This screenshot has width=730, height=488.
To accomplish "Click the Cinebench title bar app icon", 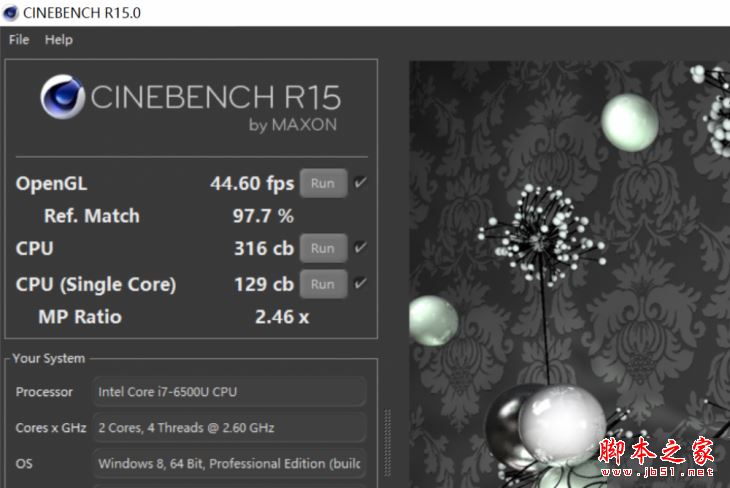I will coord(10,13).
